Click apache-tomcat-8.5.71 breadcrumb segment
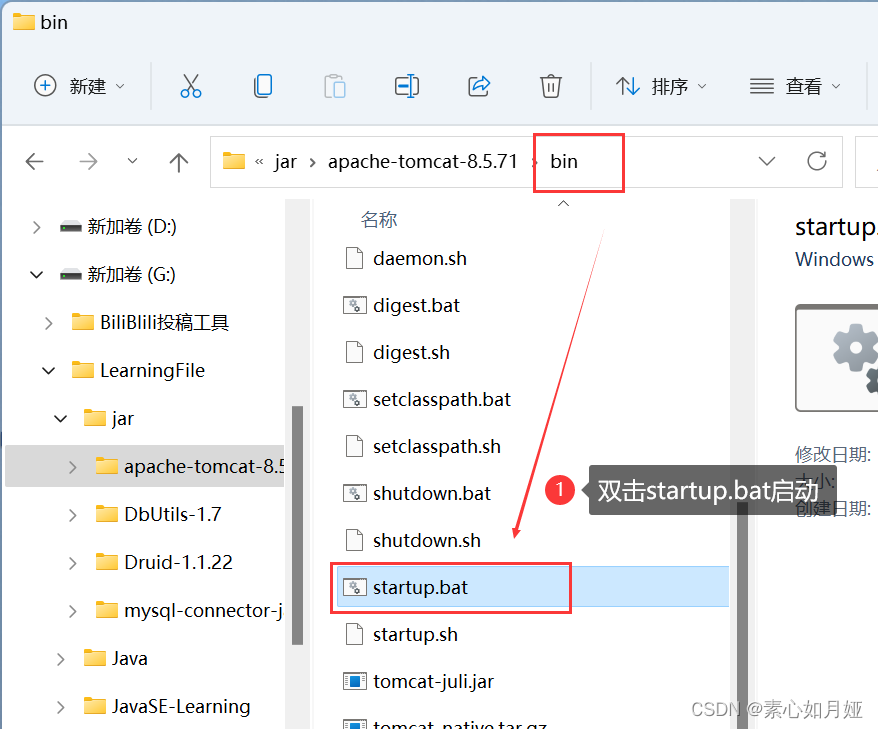The image size is (878, 729). click(423, 162)
